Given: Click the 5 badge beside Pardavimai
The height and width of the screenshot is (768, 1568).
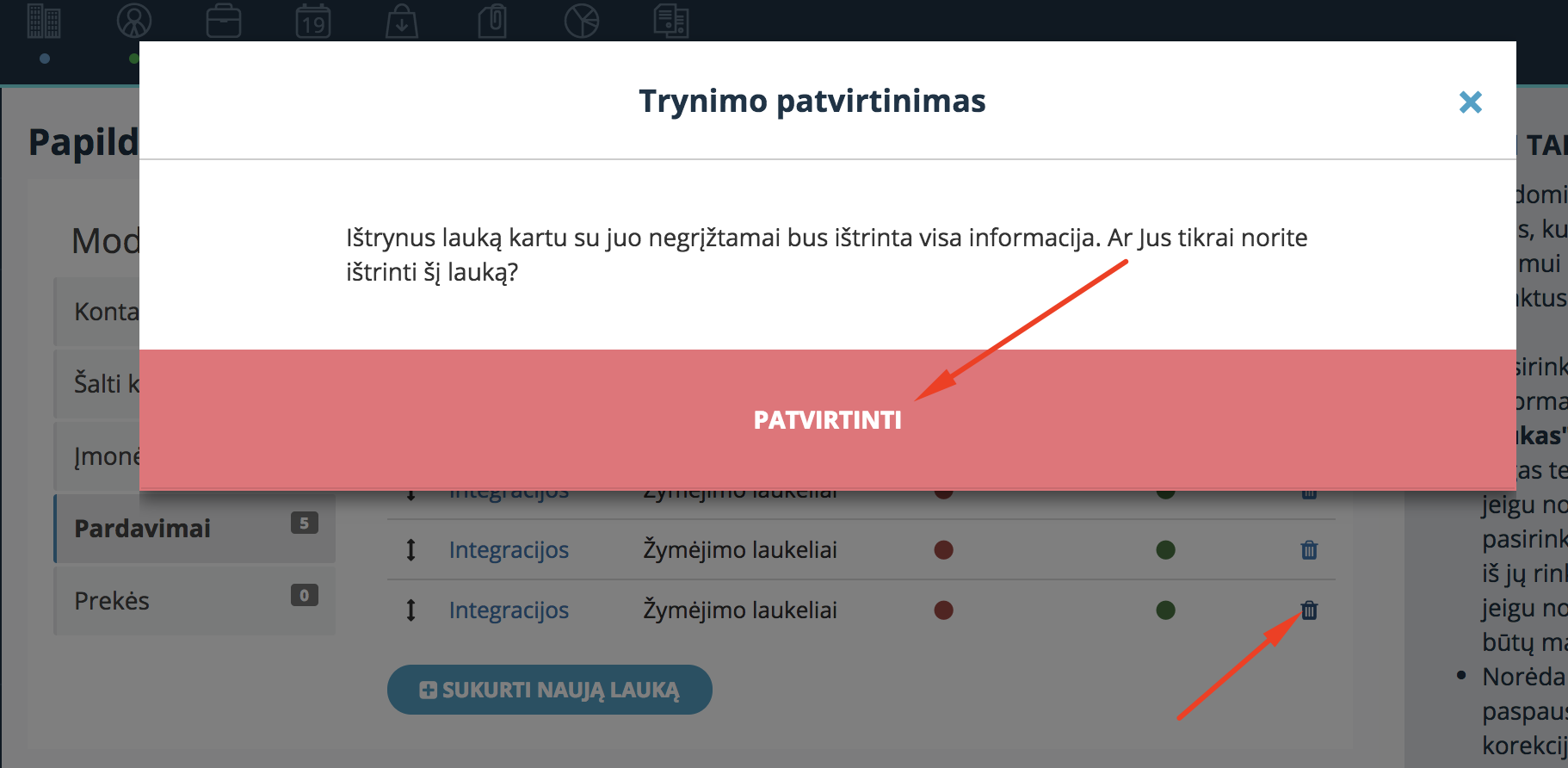Looking at the screenshot, I should pyautogui.click(x=305, y=523).
